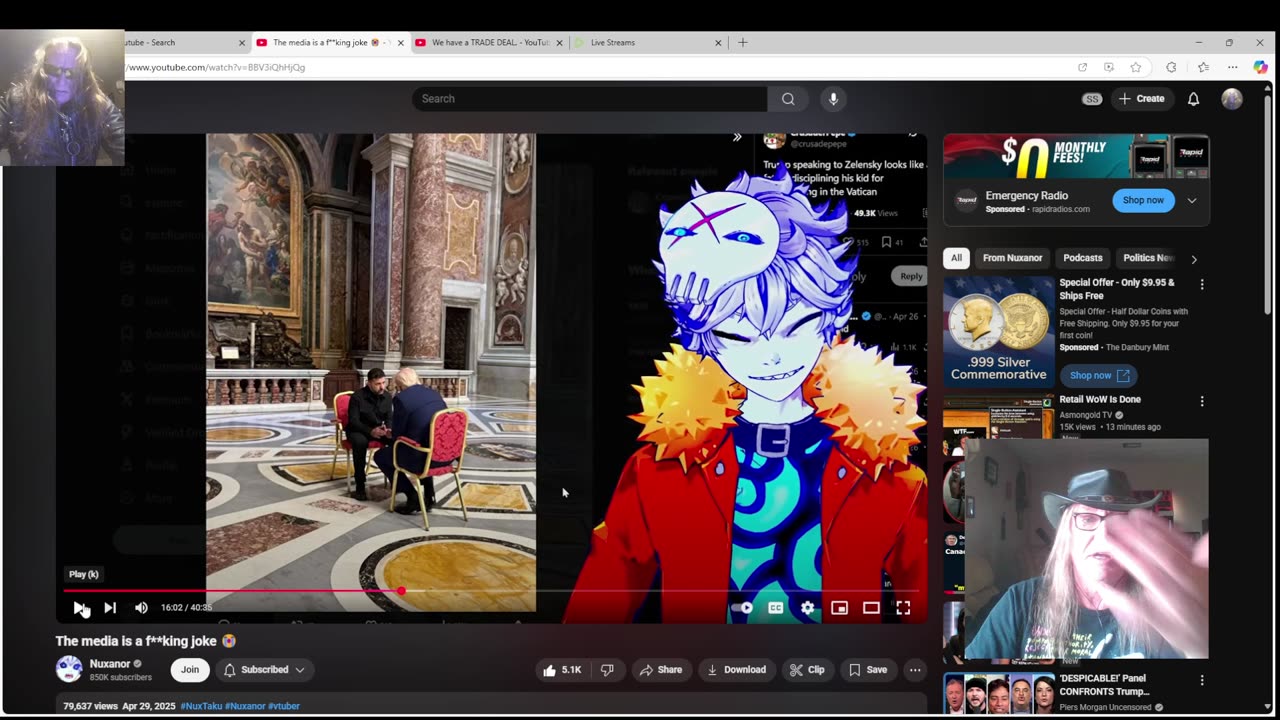Select the Podcasts chip
This screenshot has height=720, width=1280.
1083,258
